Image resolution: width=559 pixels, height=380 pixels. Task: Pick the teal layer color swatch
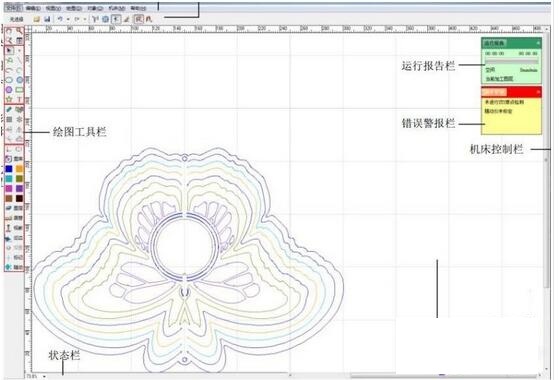(9, 179)
